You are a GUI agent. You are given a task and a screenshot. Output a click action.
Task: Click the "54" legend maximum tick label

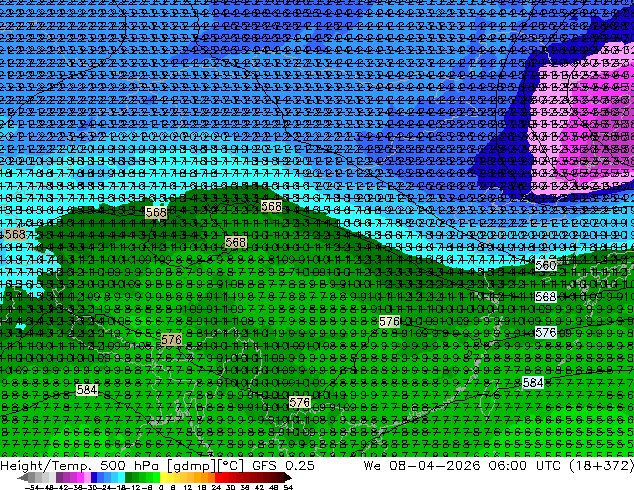289,488
